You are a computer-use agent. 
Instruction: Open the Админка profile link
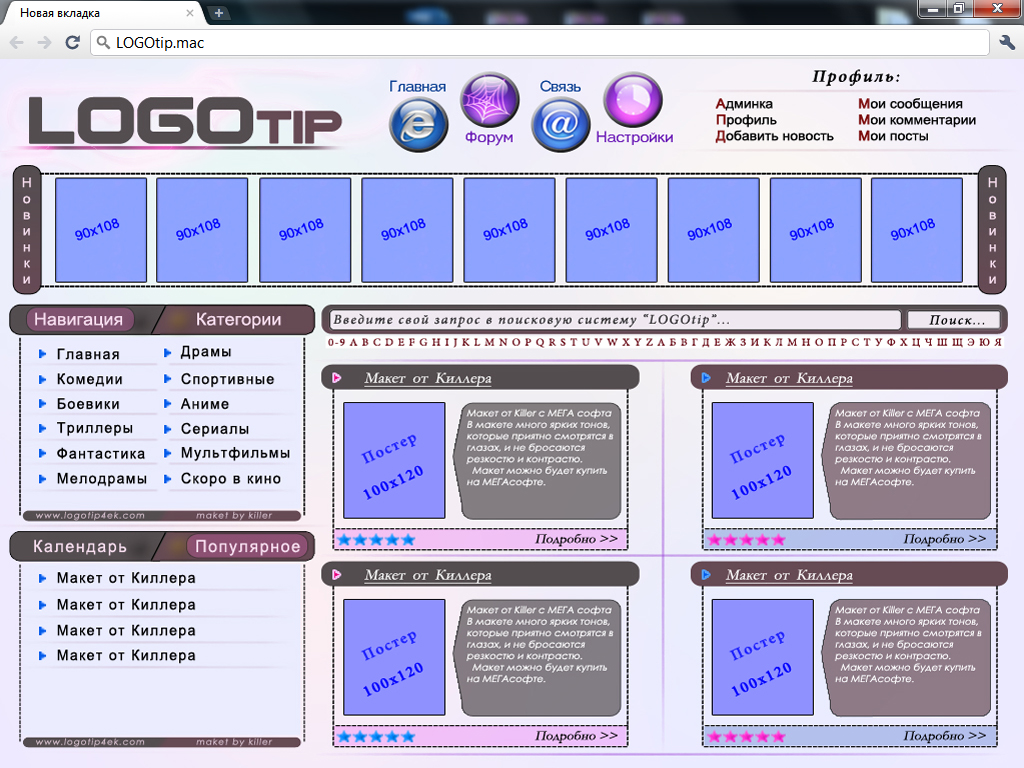coord(744,104)
